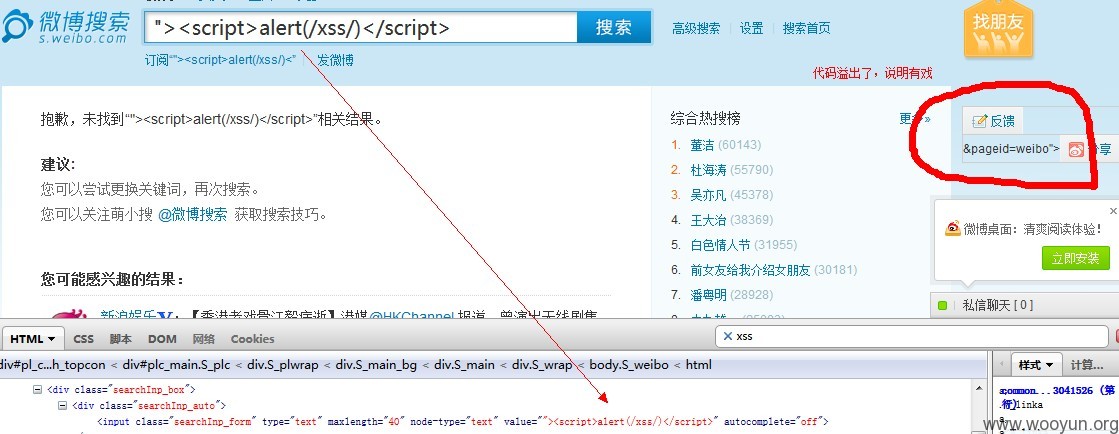Select div#plc_main.S_plc in breadcrumb
The width and height of the screenshot is (1119, 434).
tap(175, 365)
